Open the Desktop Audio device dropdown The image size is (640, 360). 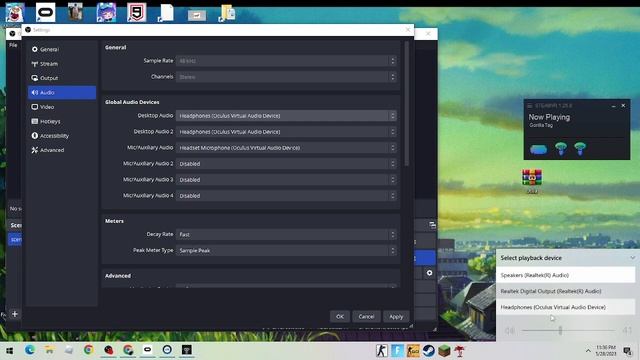point(286,116)
